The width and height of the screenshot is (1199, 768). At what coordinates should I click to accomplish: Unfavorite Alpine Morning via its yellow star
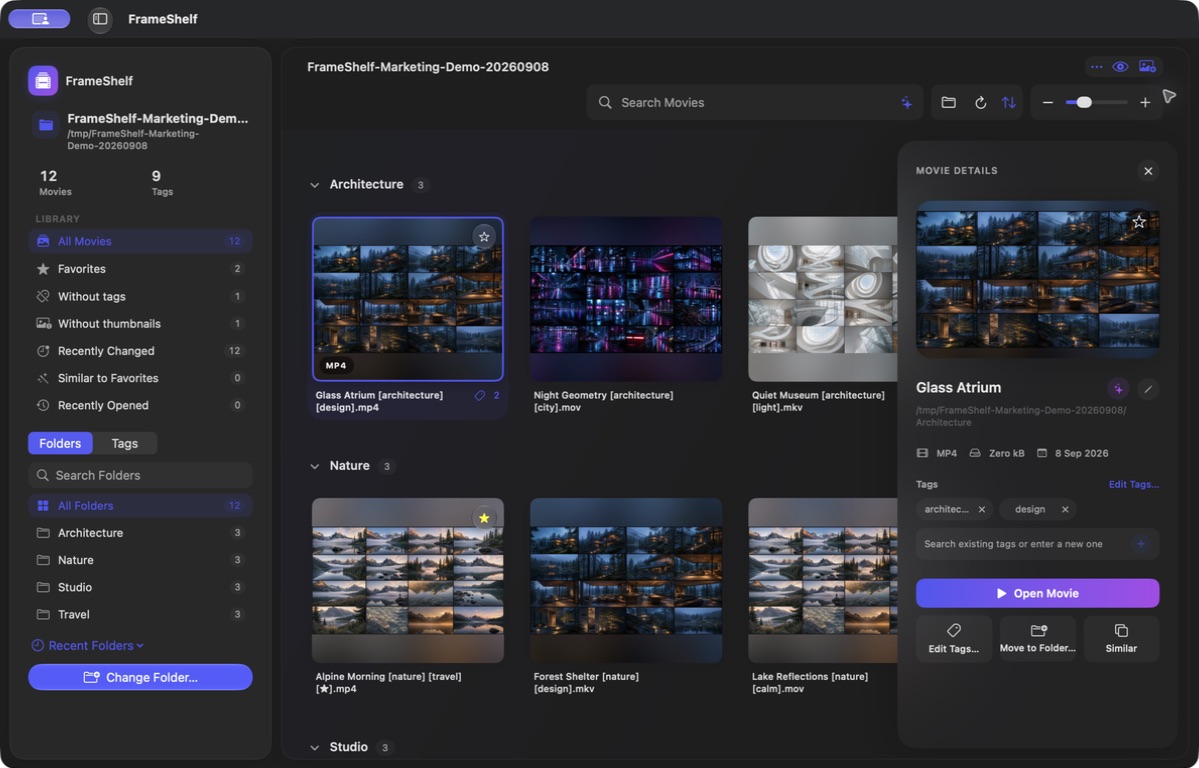[483, 518]
